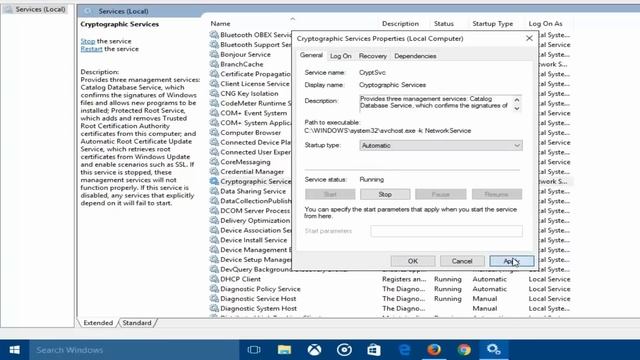640x360 pixels.
Task: Switch to the Standard view tab
Action: [137, 323]
